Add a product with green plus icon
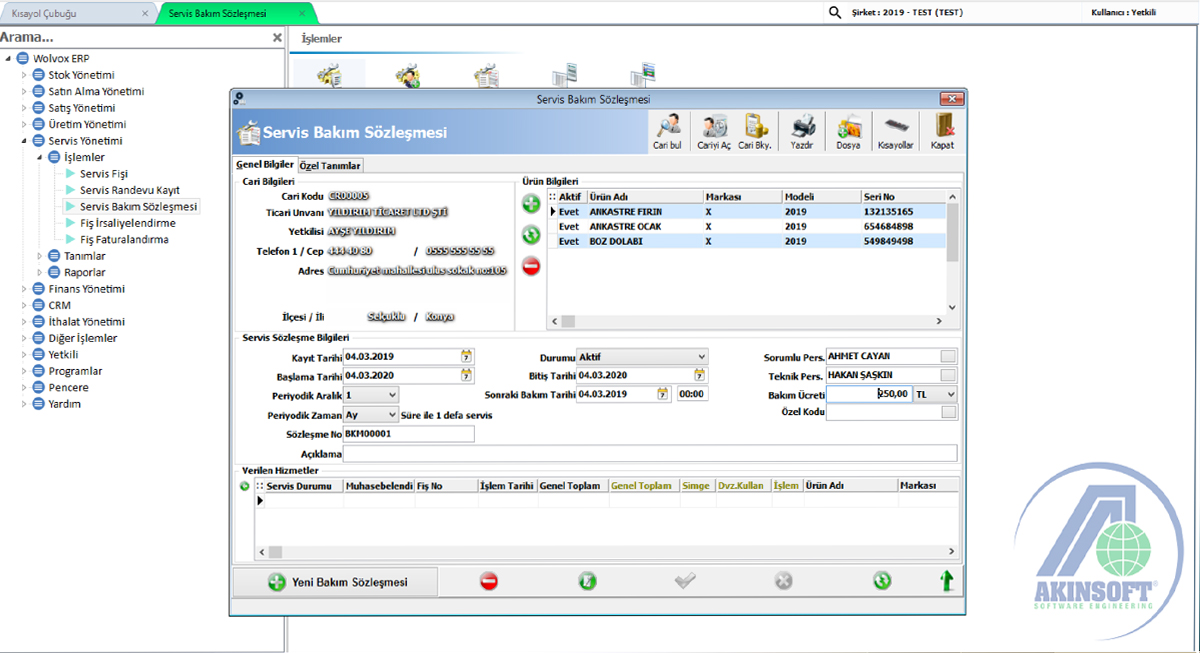 531,204
